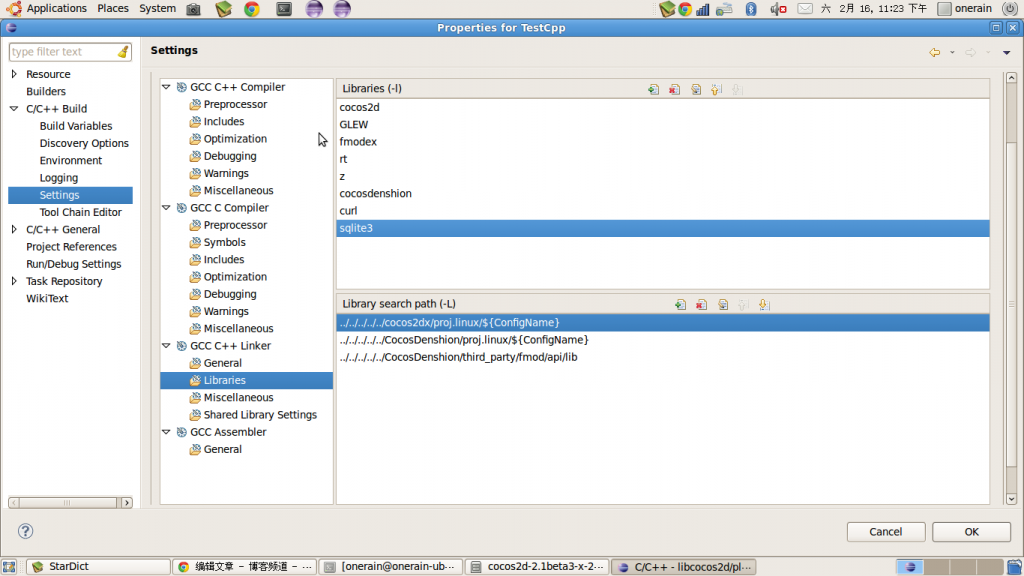Select Build Variables page
Viewport: 1024px width, 576px height.
click(76, 125)
